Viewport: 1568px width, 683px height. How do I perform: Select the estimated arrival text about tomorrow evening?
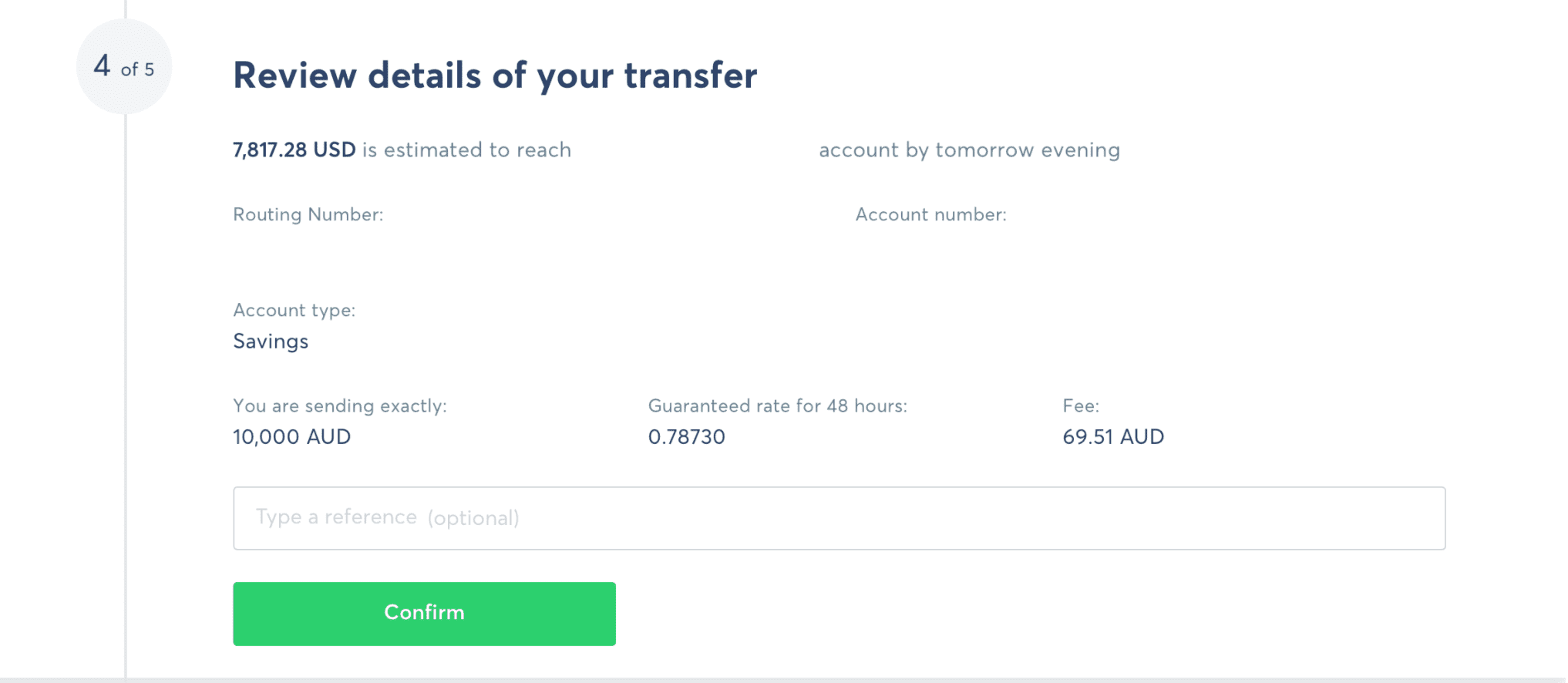(x=969, y=150)
